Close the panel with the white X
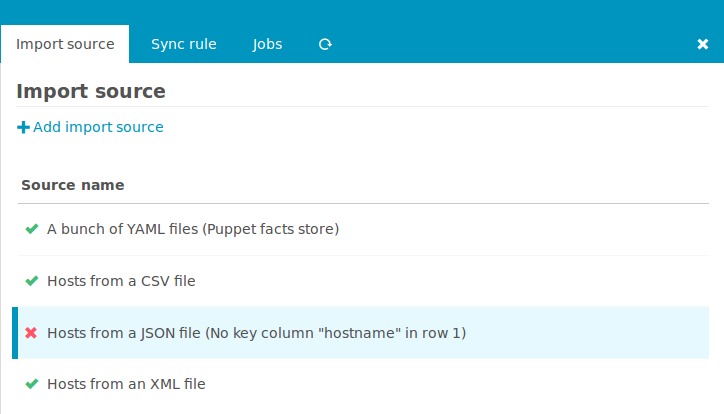The height and width of the screenshot is (414, 724). coord(702,44)
